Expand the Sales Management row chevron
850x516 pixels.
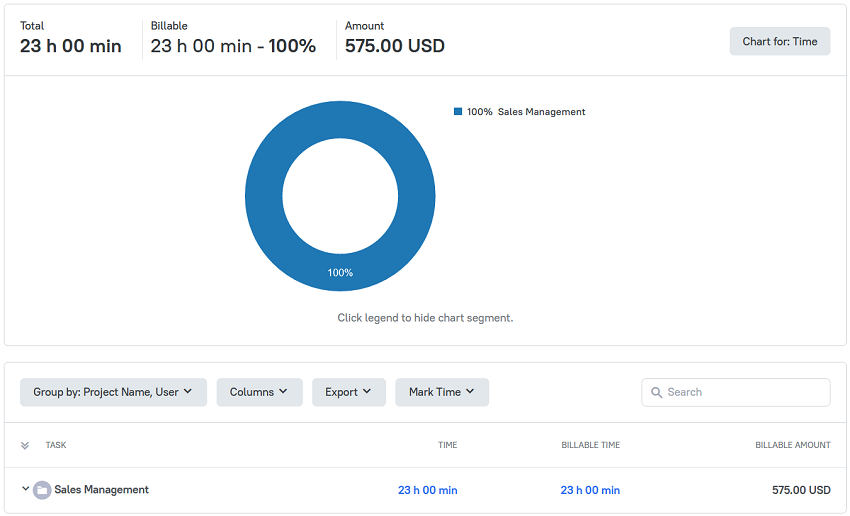25,489
